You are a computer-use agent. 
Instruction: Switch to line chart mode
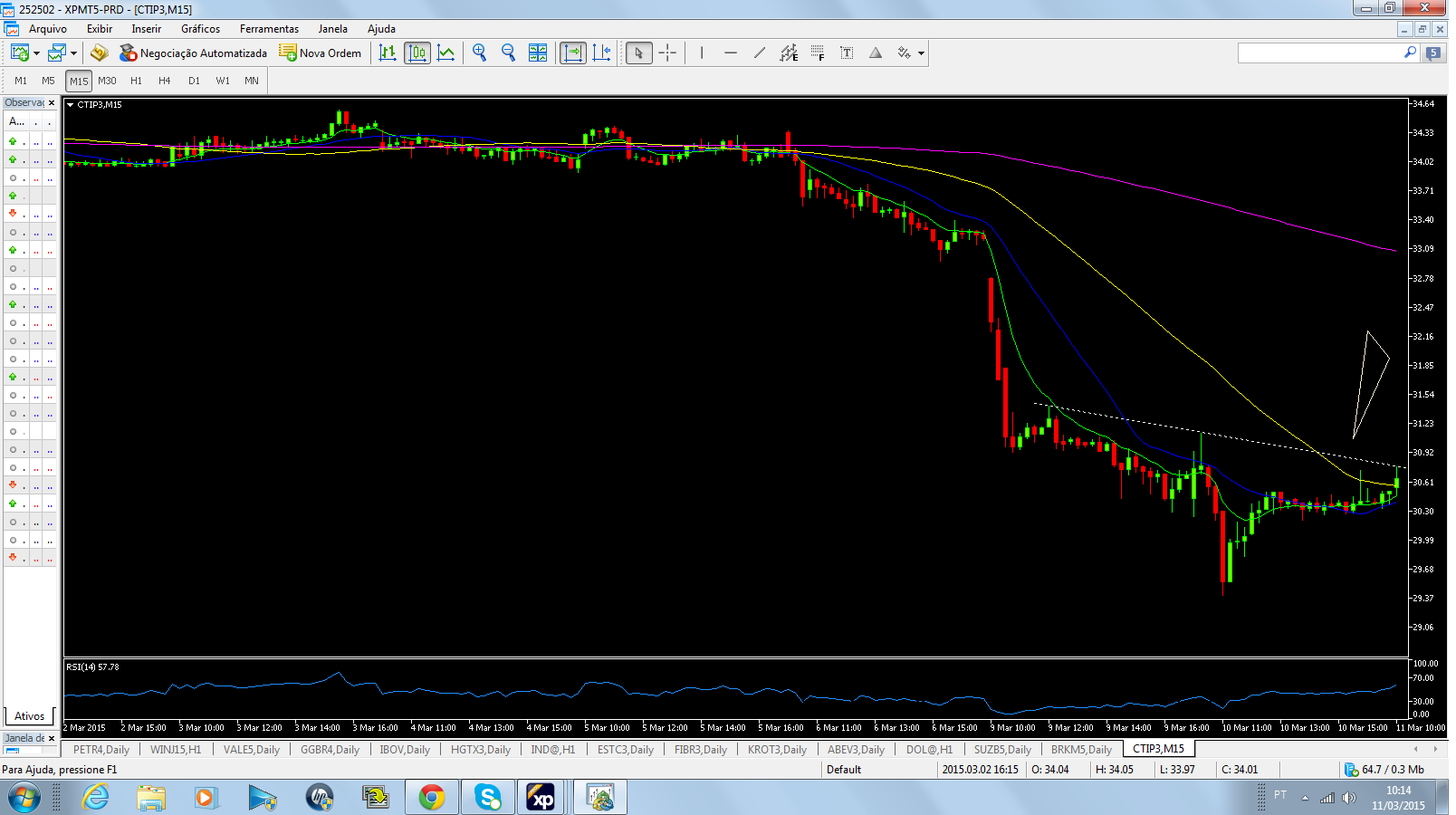pos(446,53)
